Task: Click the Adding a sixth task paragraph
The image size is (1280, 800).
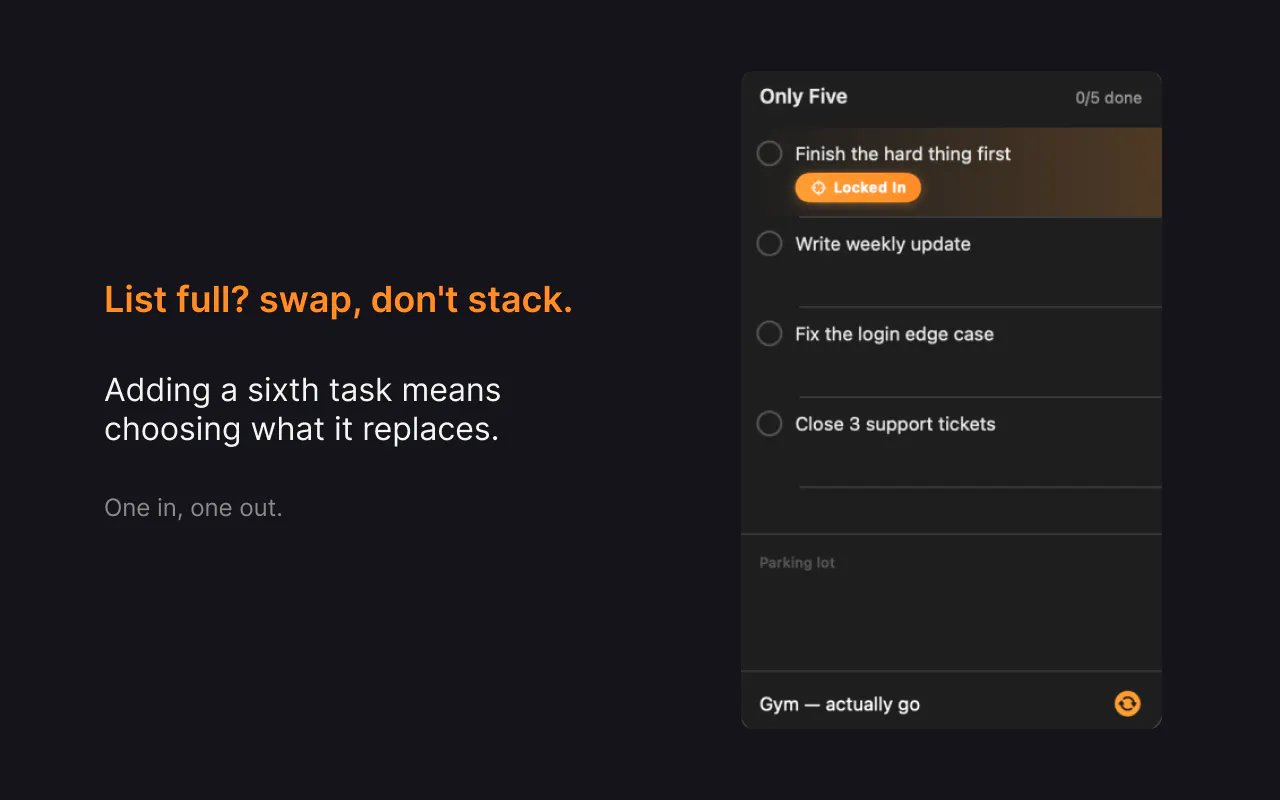Action: [302, 409]
